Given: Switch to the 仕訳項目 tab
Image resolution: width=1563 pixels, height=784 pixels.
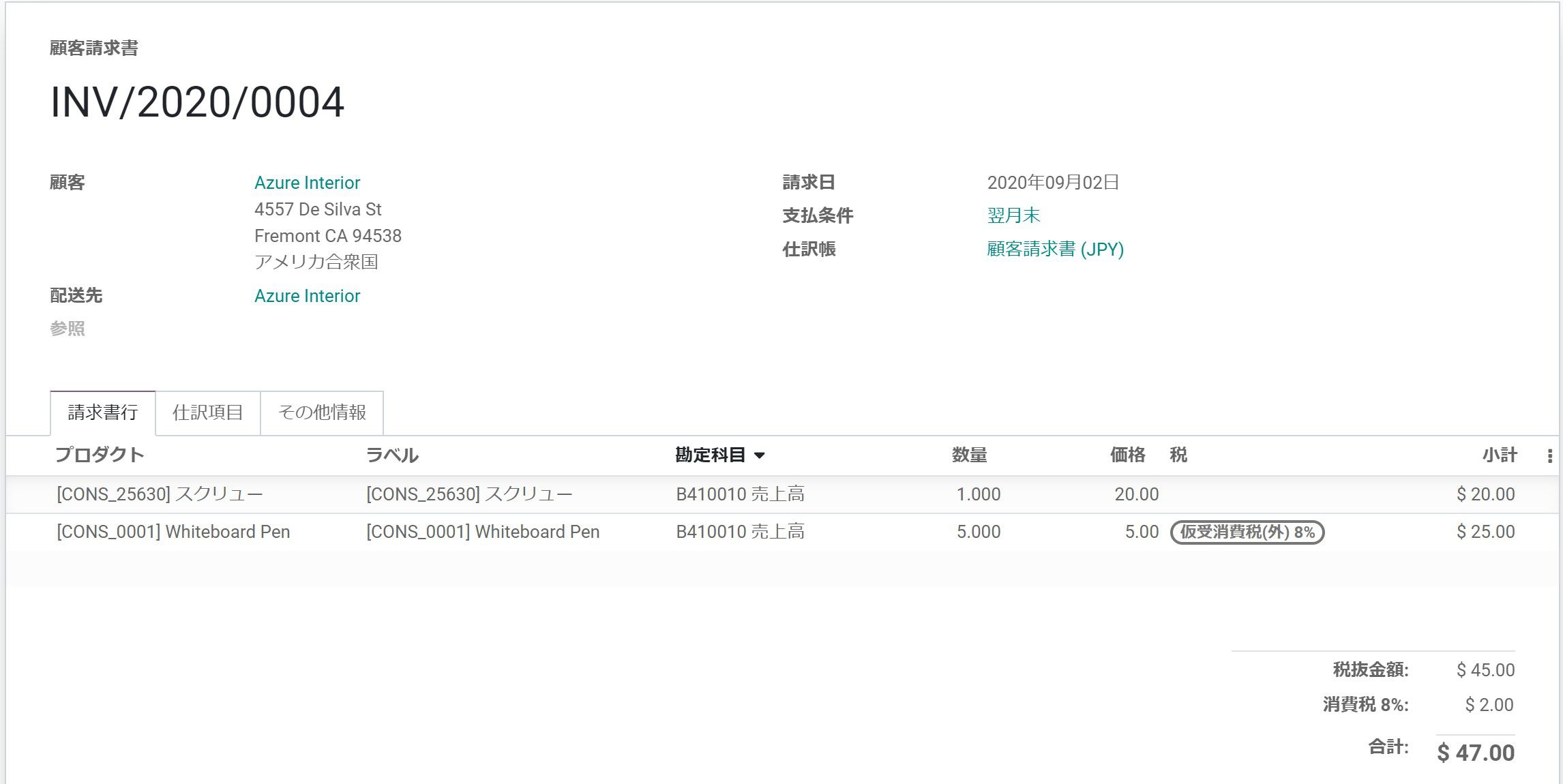Looking at the screenshot, I should click(x=207, y=412).
